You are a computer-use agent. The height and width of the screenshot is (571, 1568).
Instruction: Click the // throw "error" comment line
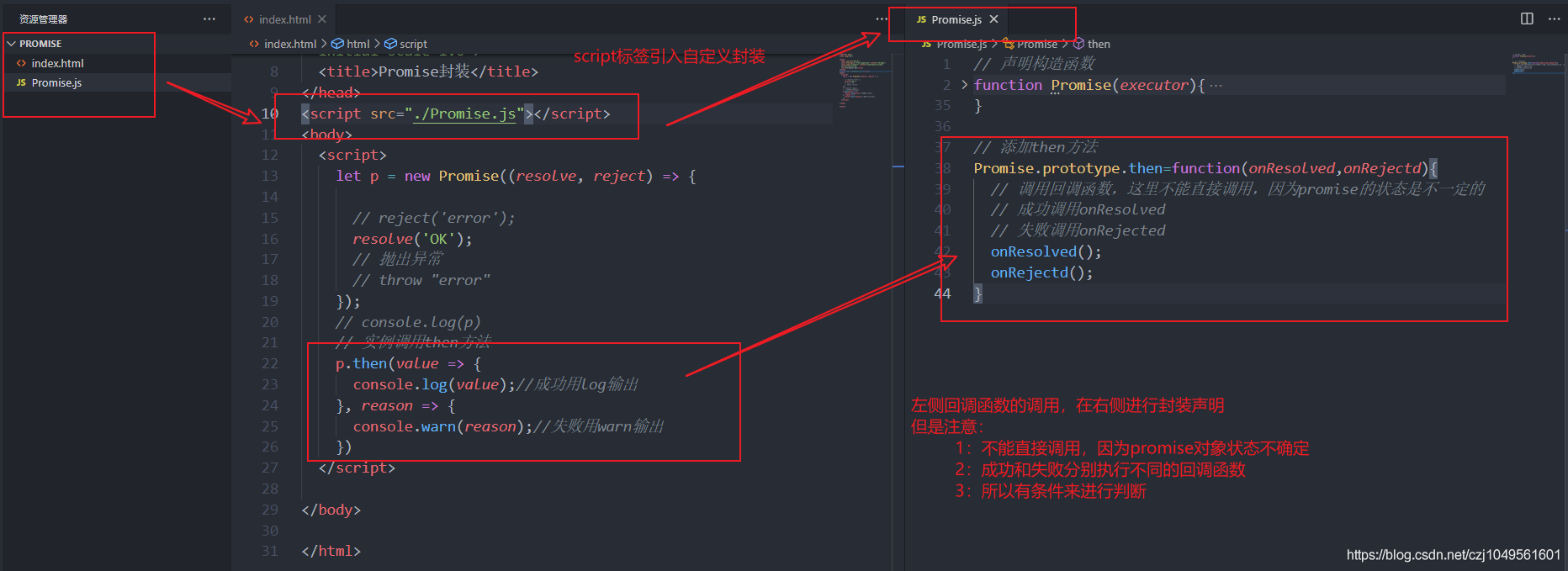click(421, 280)
